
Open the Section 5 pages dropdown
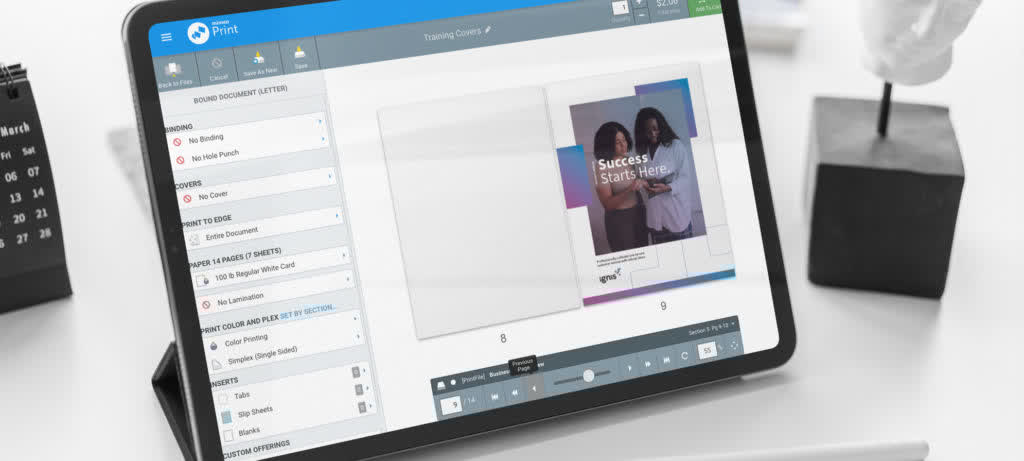712,327
